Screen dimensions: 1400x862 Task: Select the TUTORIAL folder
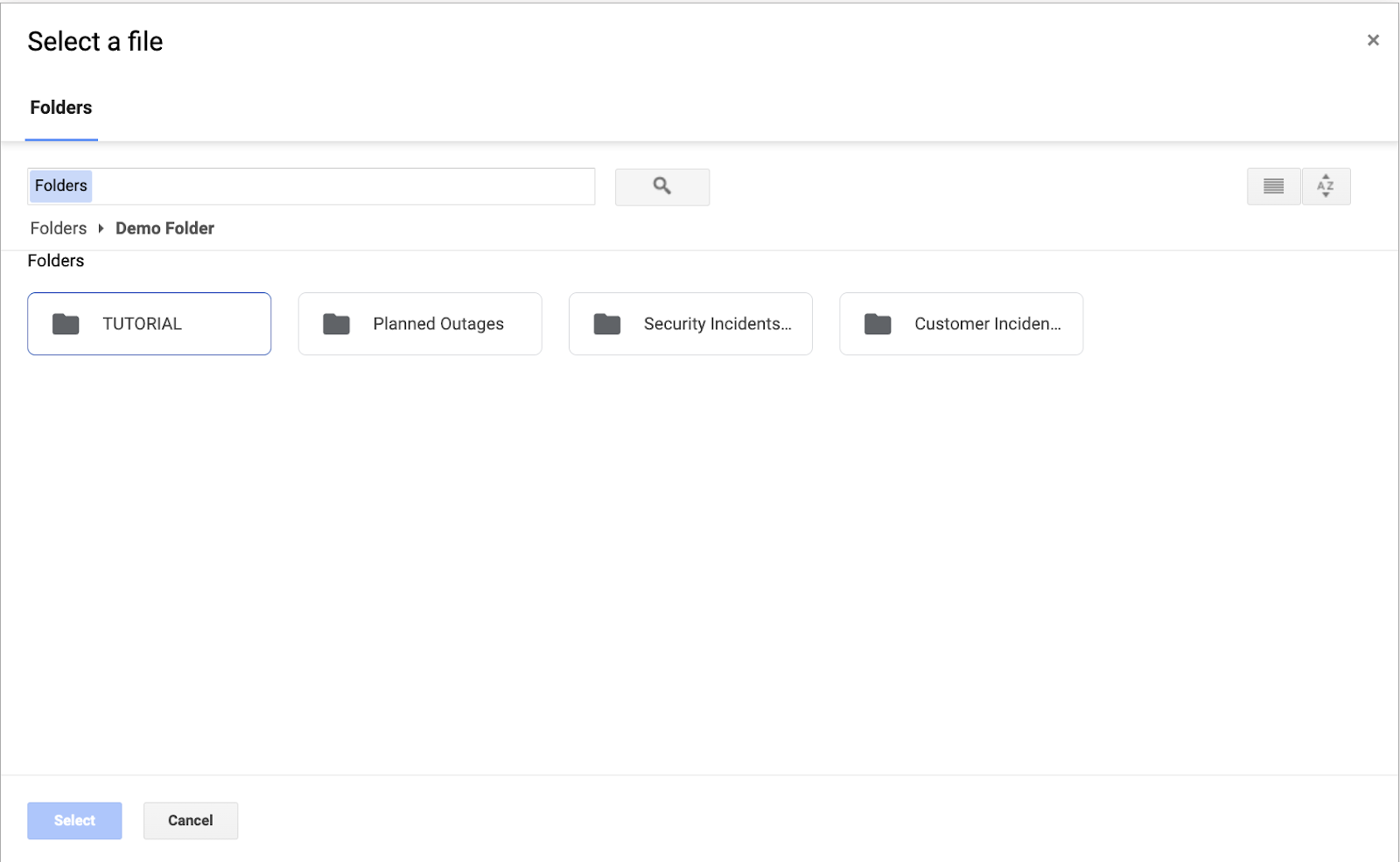(149, 324)
